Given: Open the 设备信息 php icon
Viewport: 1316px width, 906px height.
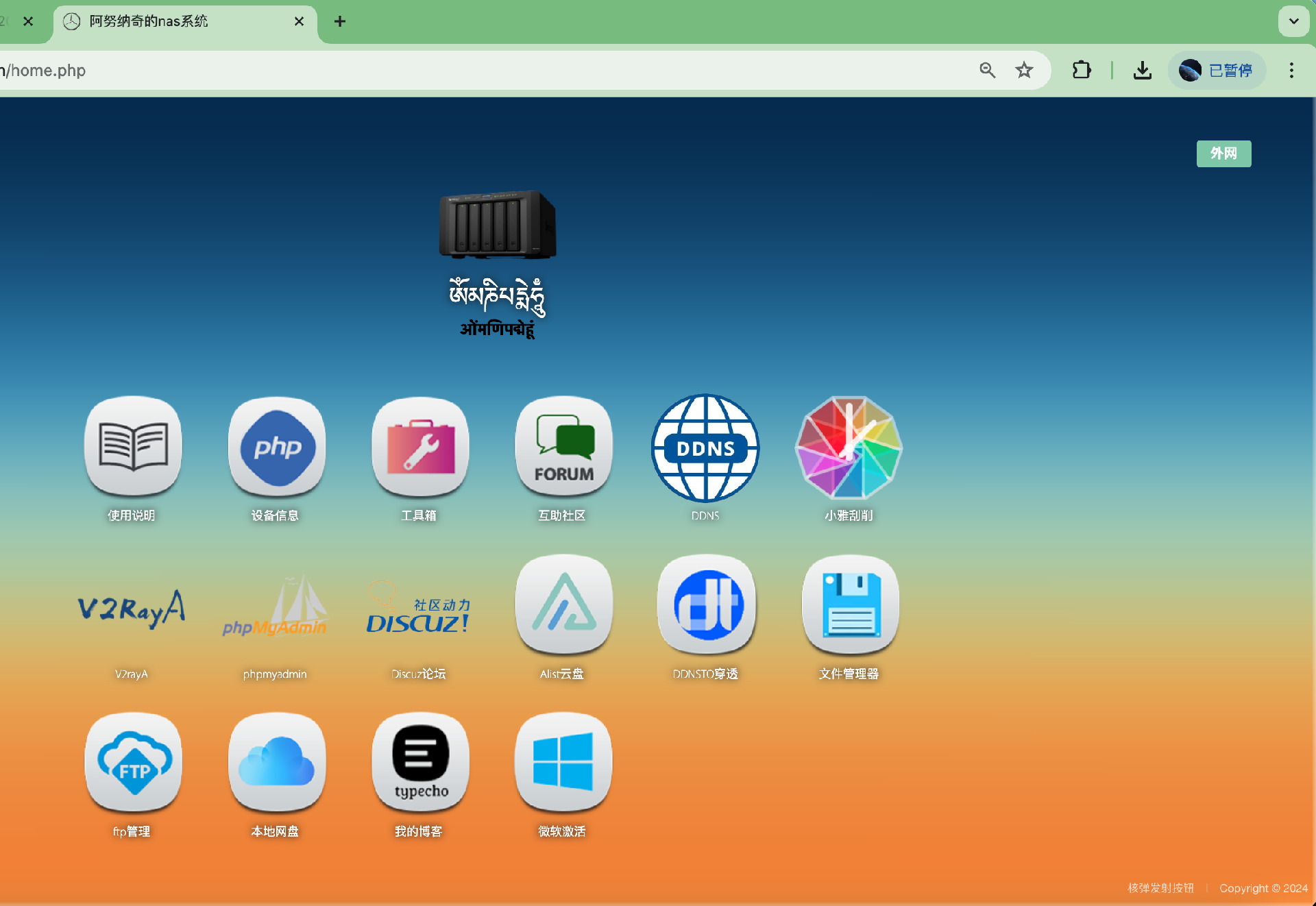Looking at the screenshot, I should pos(277,447).
